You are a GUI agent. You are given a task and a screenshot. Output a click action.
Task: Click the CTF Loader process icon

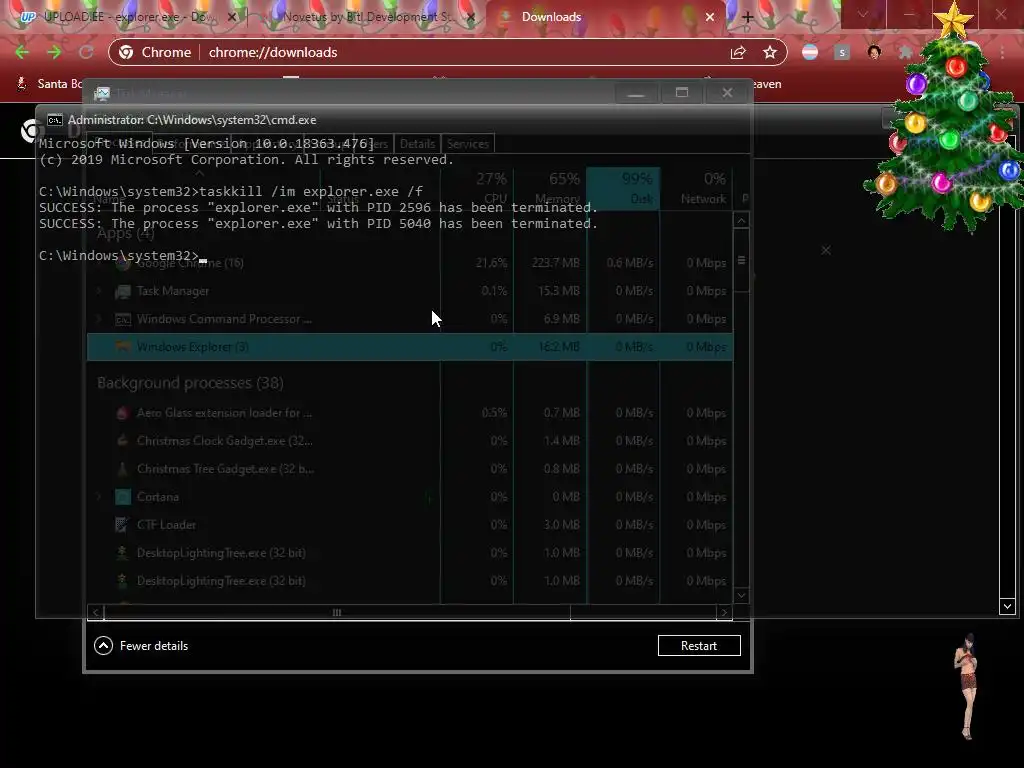coord(123,525)
